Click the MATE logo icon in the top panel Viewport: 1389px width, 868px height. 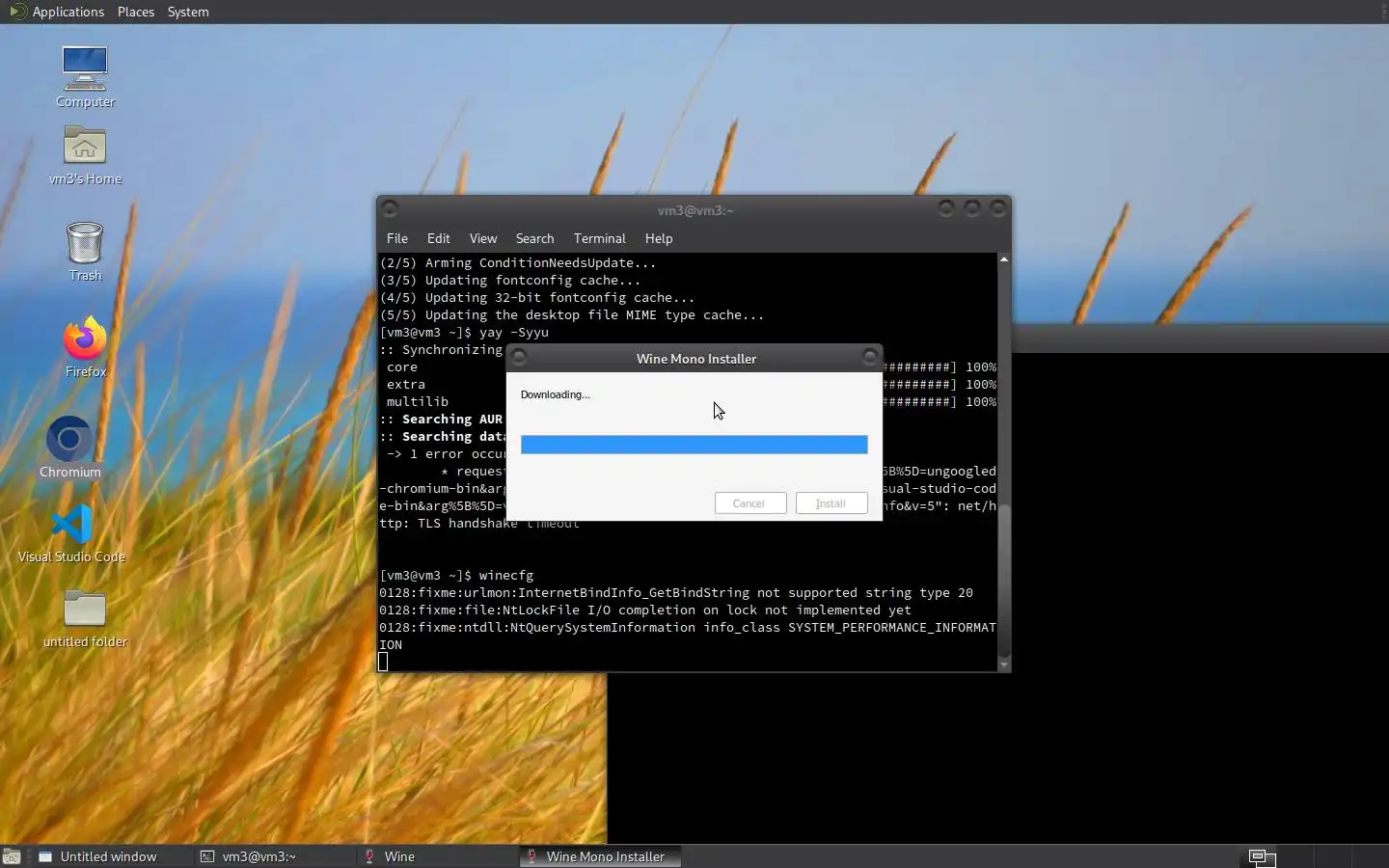pos(16,12)
